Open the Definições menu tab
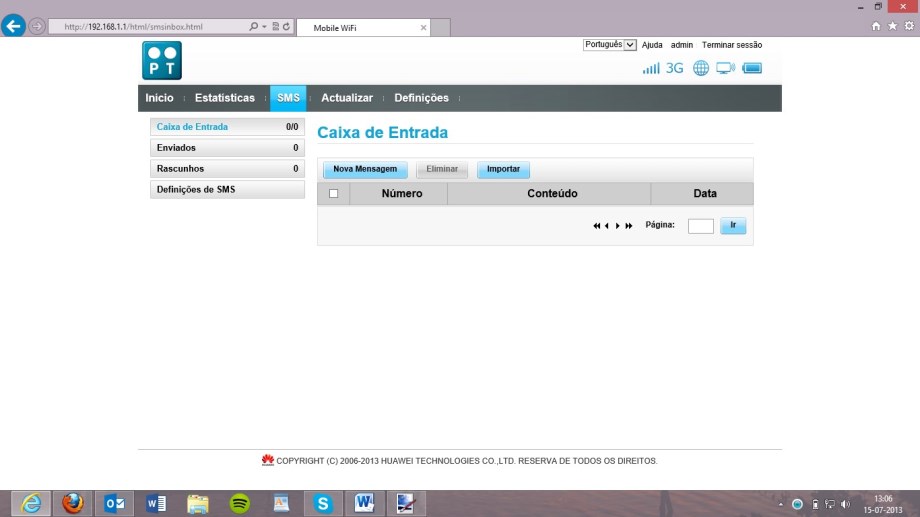The image size is (920, 517). (421, 98)
